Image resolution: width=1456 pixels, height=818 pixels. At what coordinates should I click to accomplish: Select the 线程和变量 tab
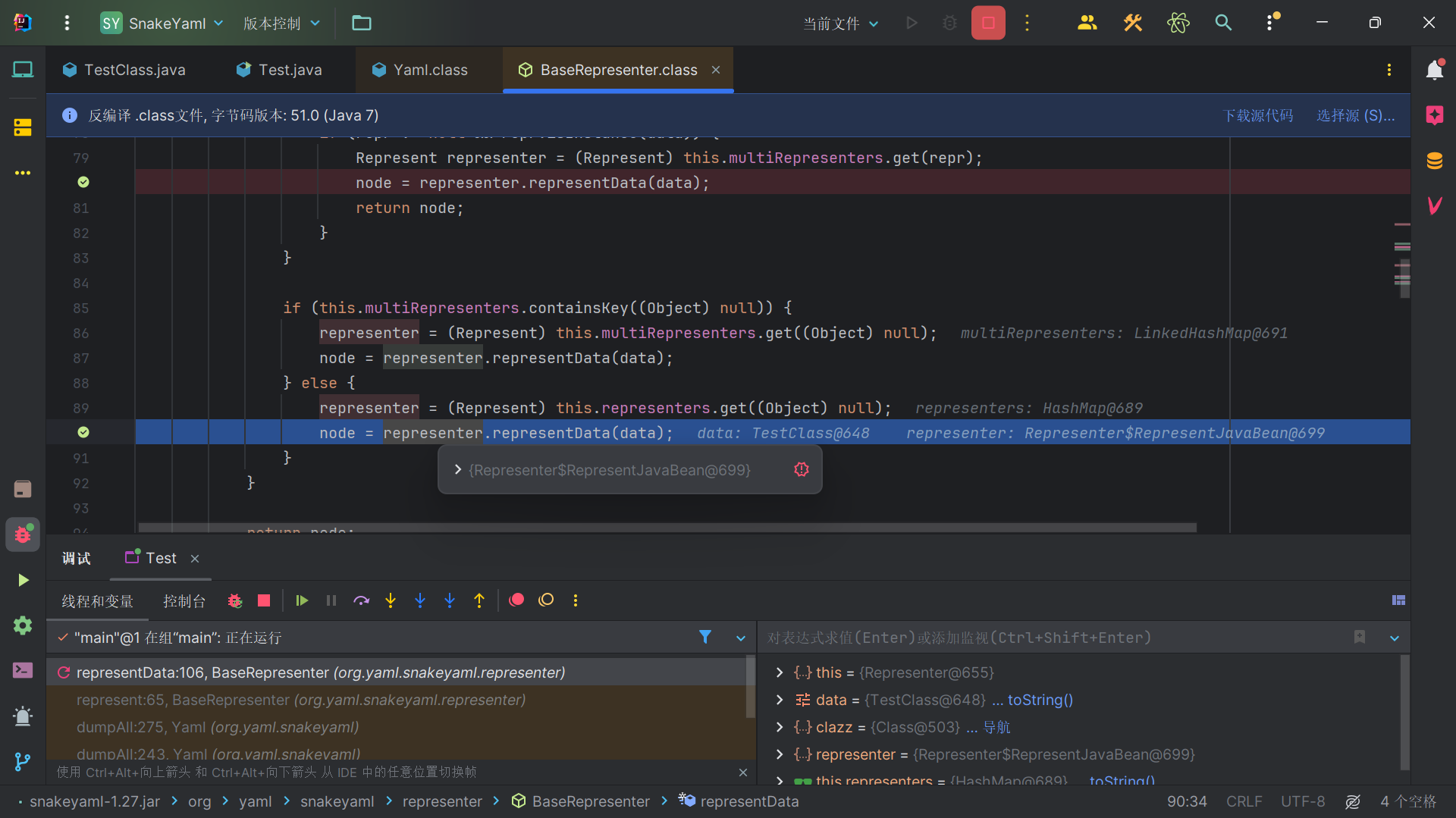coord(97,601)
